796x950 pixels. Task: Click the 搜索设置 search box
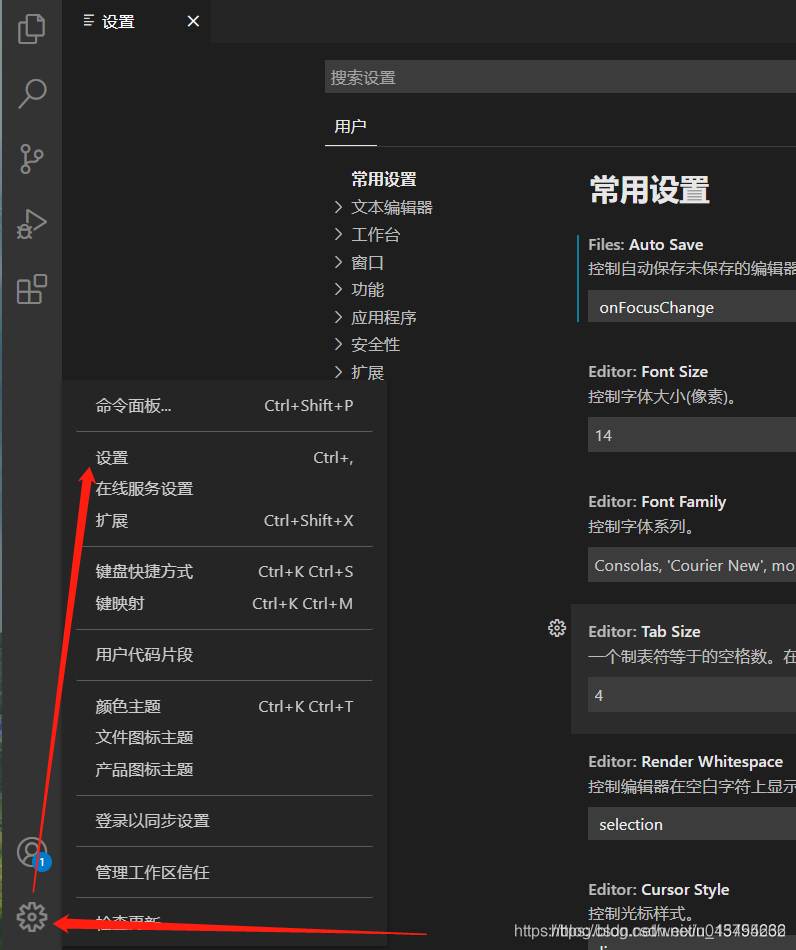pyautogui.click(x=560, y=77)
